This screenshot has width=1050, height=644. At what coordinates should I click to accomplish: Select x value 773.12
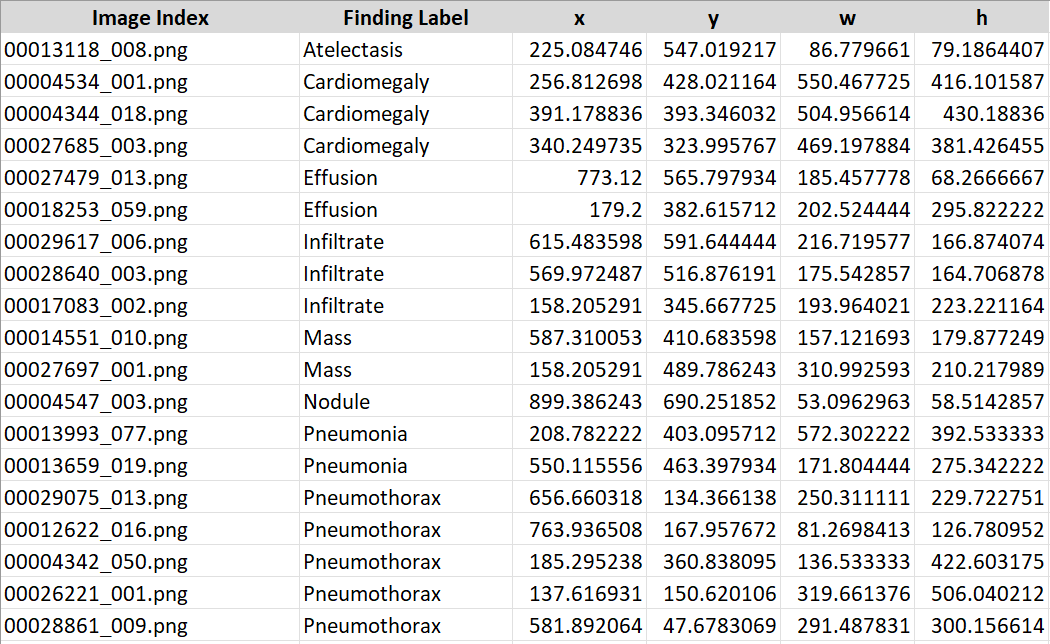(x=579, y=177)
